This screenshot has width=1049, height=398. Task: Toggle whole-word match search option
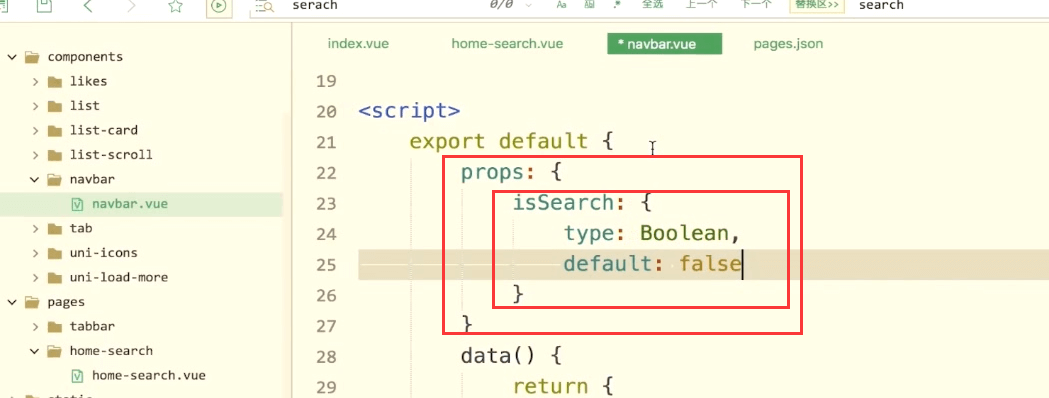tap(589, 5)
